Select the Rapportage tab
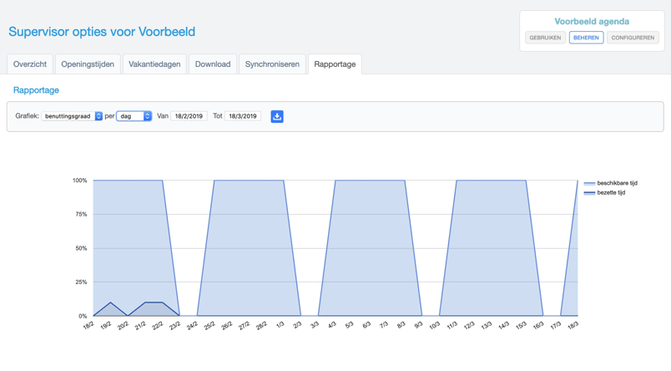The height and width of the screenshot is (371, 671). (335, 64)
